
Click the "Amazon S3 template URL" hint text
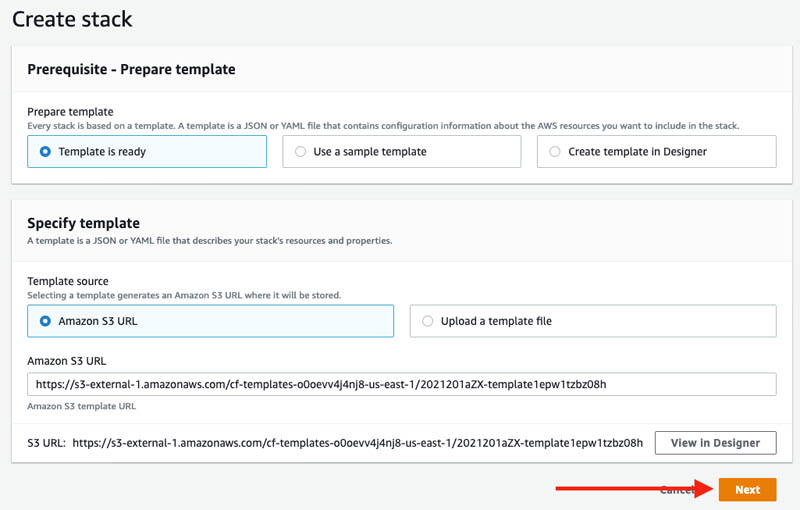(82, 406)
